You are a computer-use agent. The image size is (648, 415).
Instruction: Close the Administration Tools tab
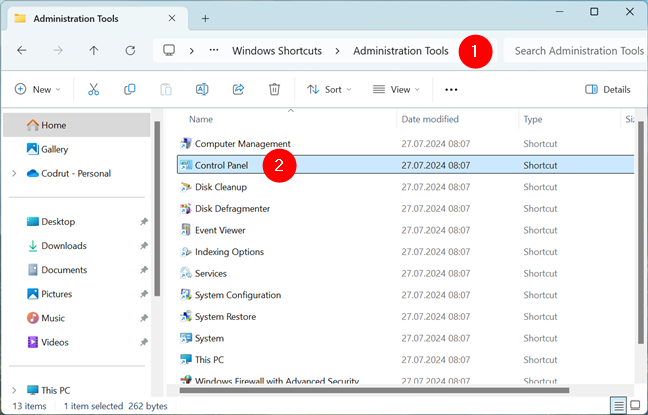(x=172, y=19)
